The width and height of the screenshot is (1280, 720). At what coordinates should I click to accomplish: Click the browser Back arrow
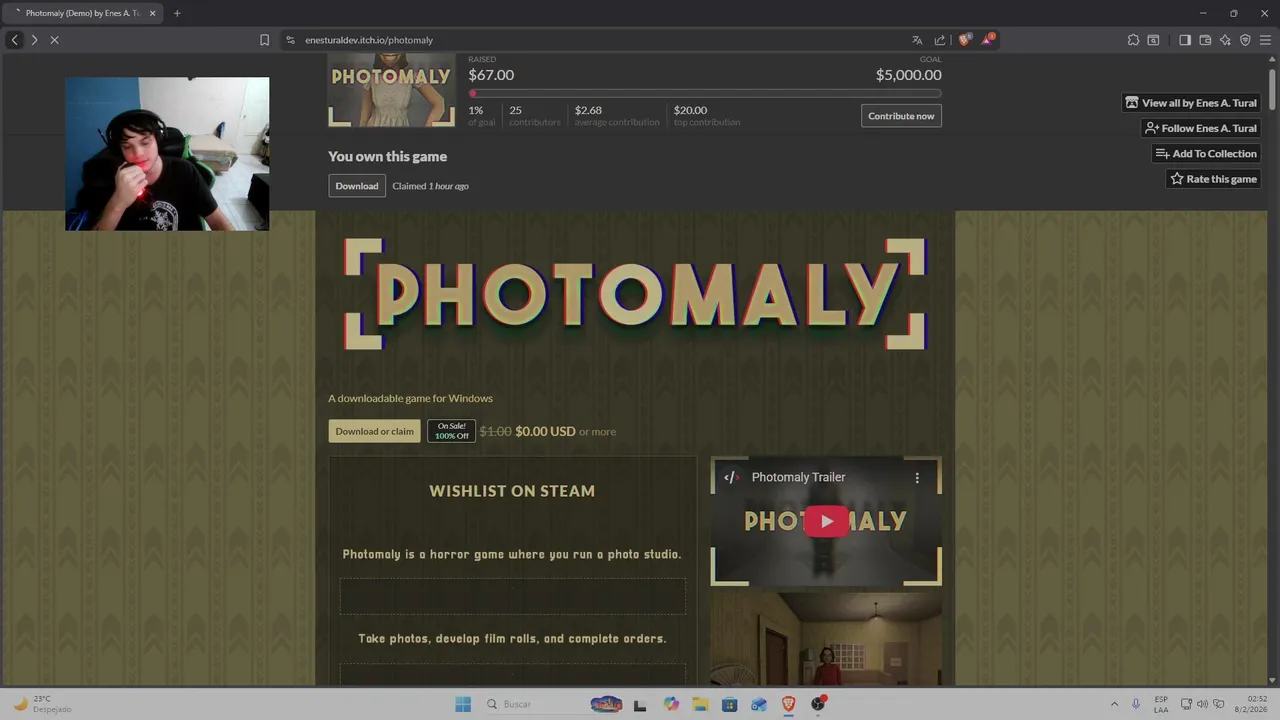(x=14, y=40)
